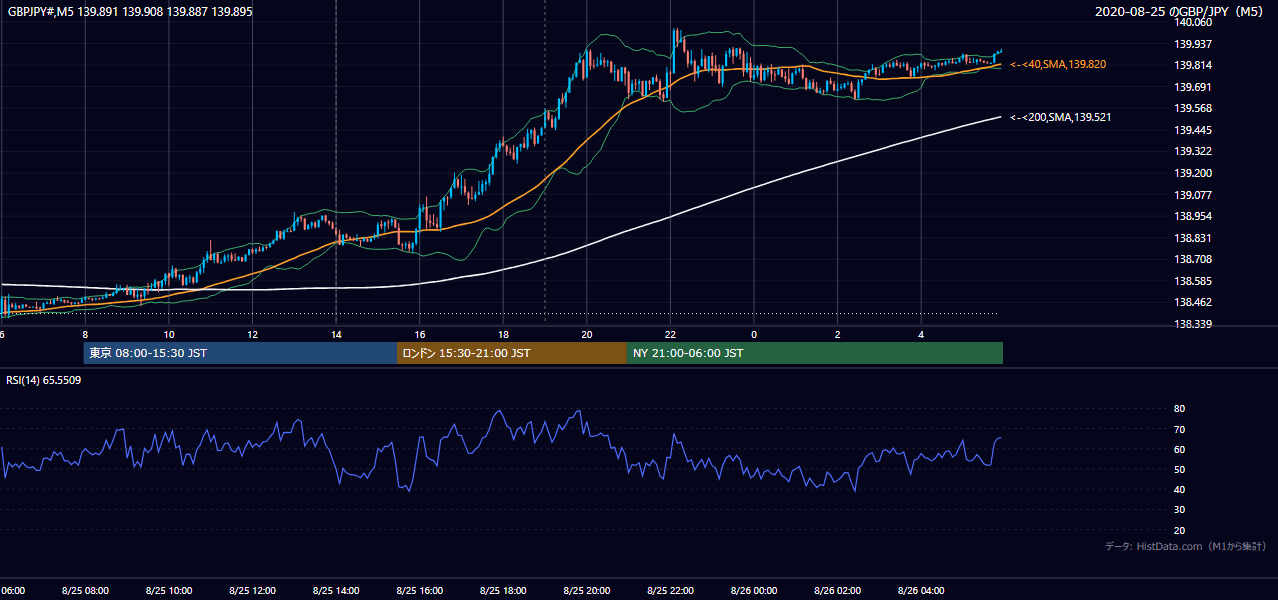Click hour 18 on price chart axis
Image resolution: width=1278 pixels, height=600 pixels.
tap(503, 334)
